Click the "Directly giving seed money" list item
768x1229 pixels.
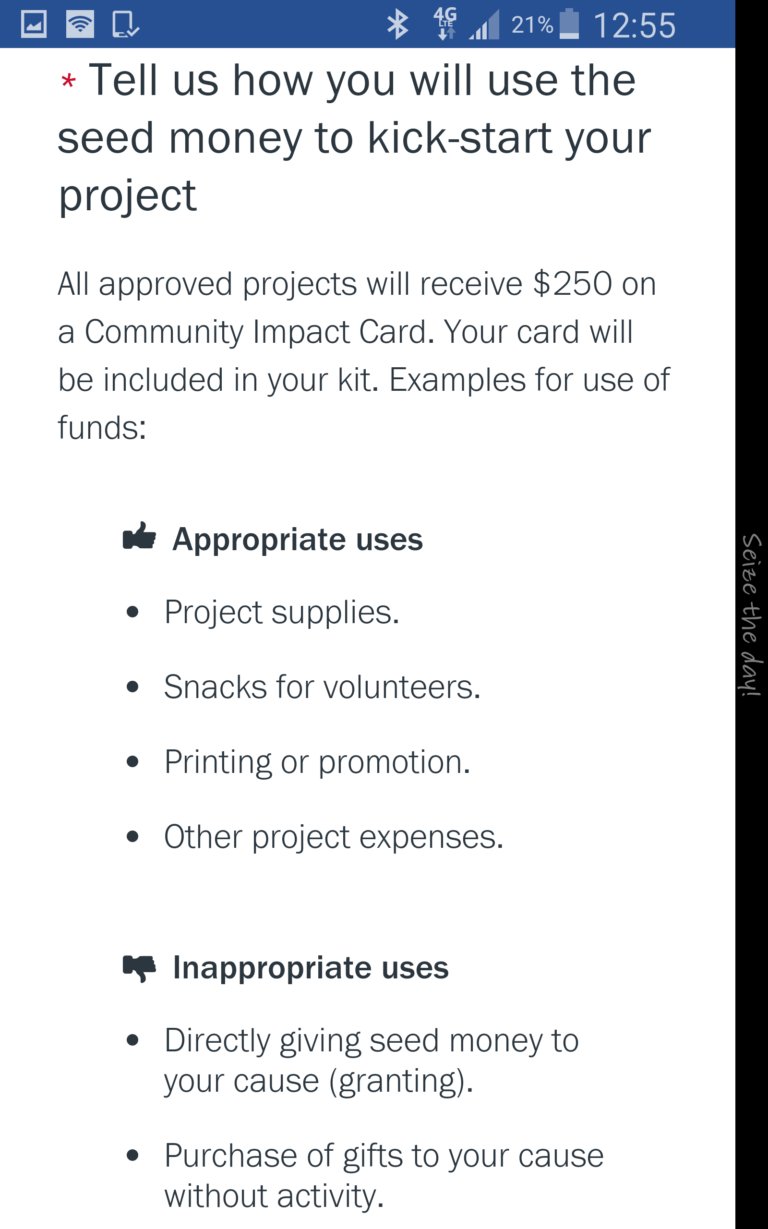[371, 1060]
